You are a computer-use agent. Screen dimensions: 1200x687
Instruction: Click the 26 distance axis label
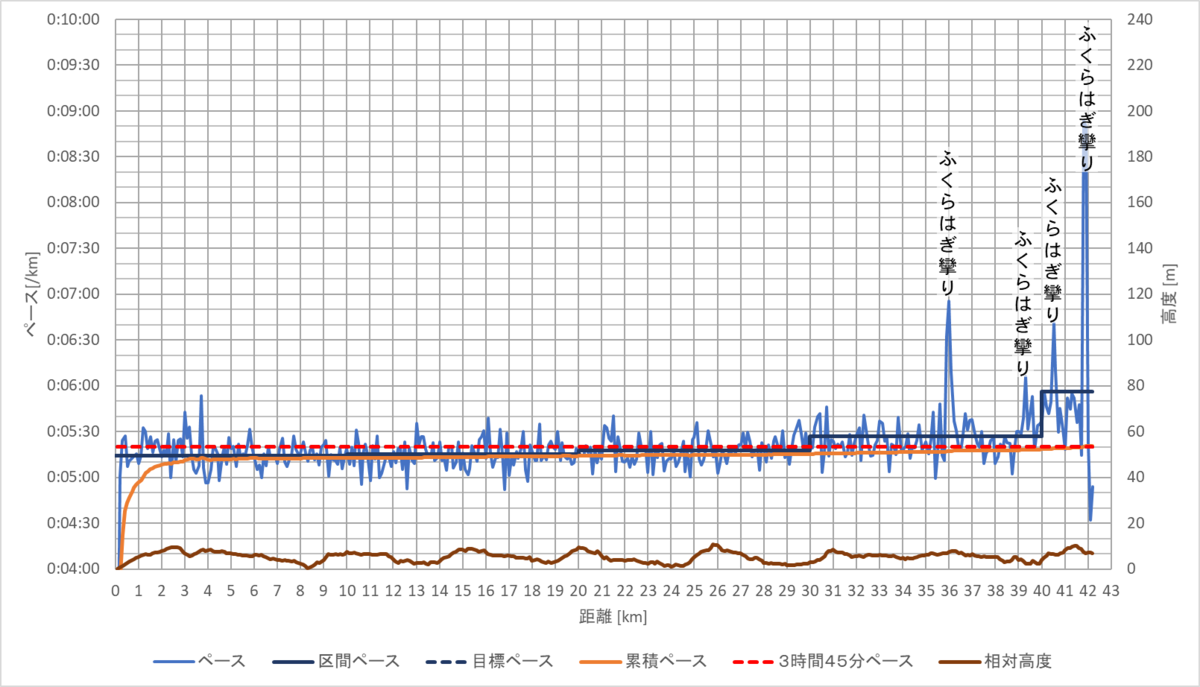[717, 590]
